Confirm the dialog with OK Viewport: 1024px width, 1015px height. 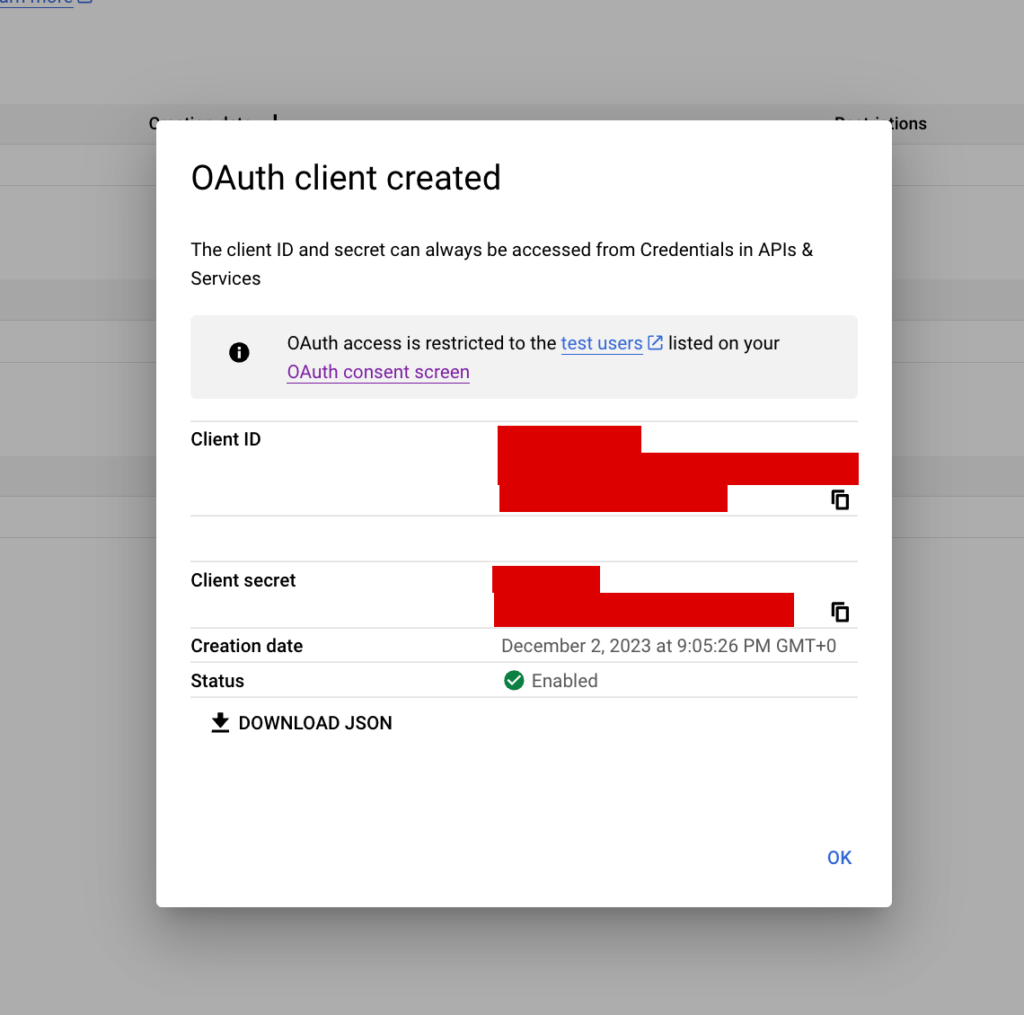[839, 858]
